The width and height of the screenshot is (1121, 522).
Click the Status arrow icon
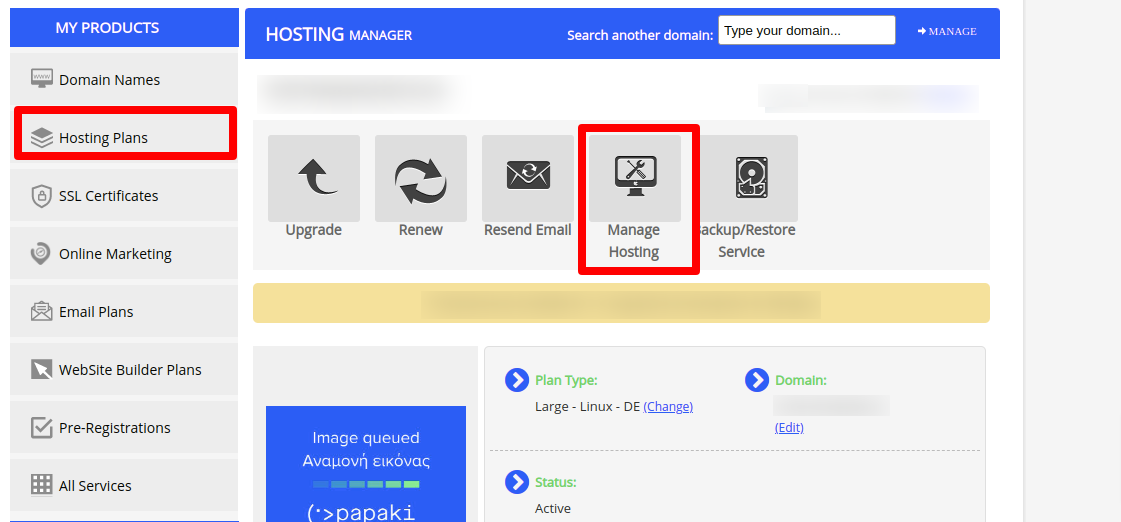pos(516,482)
